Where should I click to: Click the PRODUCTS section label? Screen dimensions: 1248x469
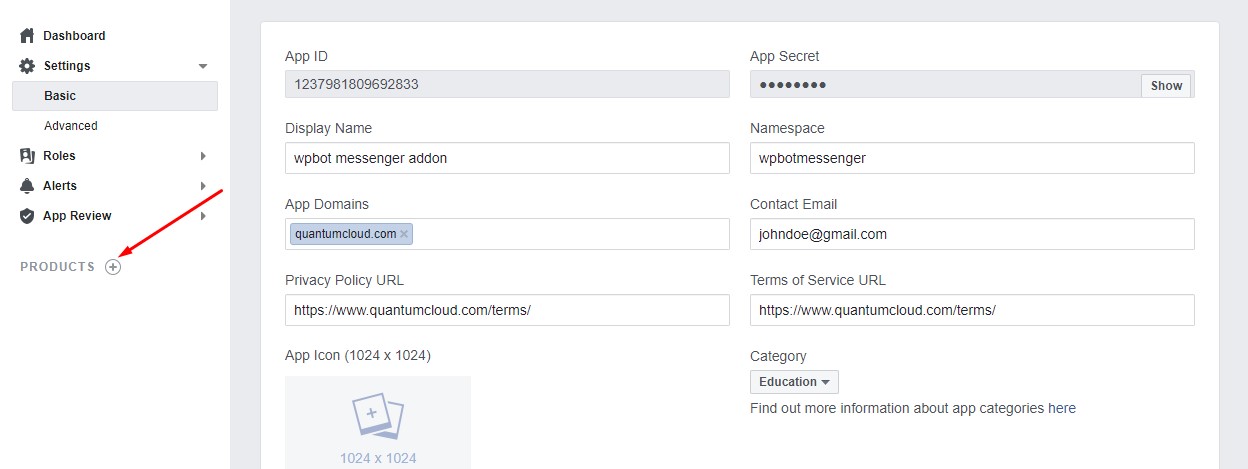click(x=58, y=267)
